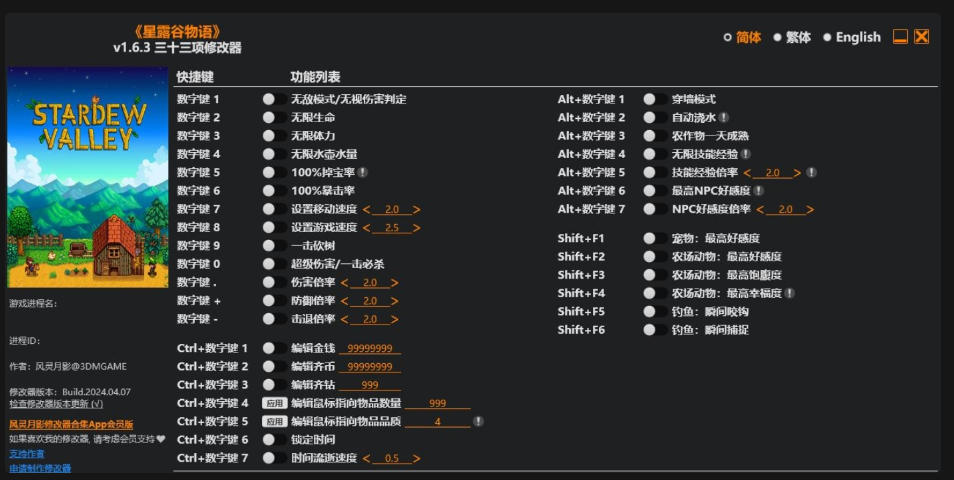
Task: Turn on 无限体力 switch
Action: point(274,136)
